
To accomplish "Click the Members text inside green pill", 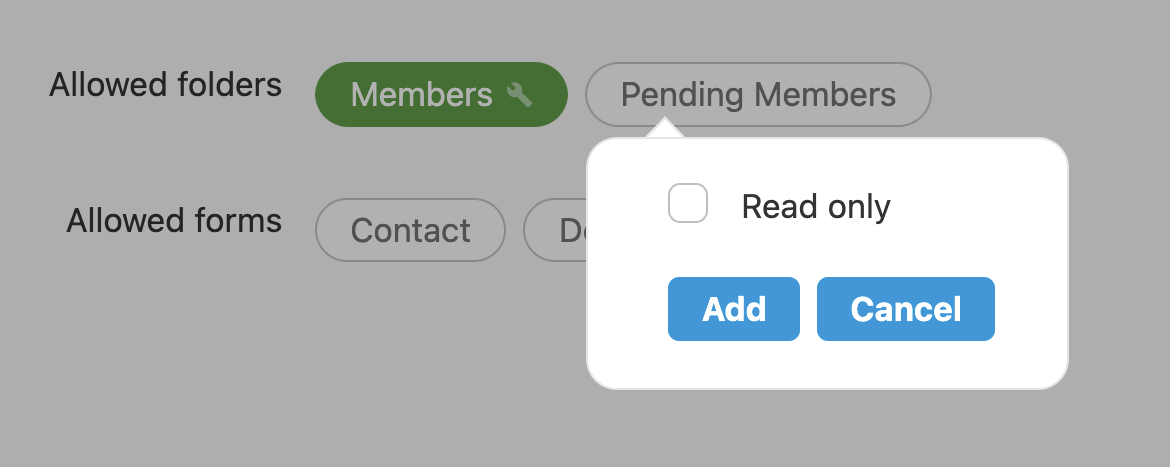I will point(422,95).
